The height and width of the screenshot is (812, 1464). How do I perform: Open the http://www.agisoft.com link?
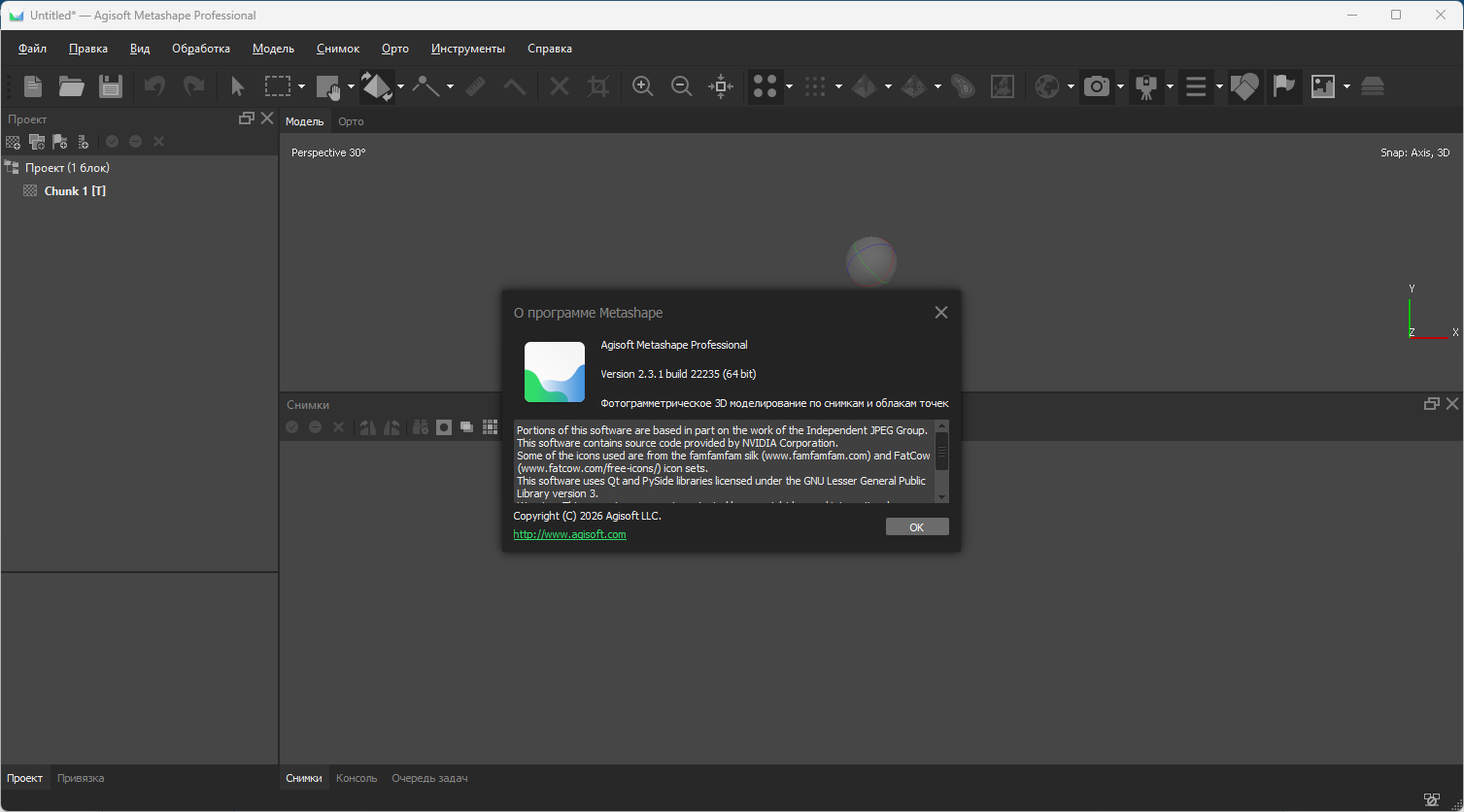(x=569, y=534)
